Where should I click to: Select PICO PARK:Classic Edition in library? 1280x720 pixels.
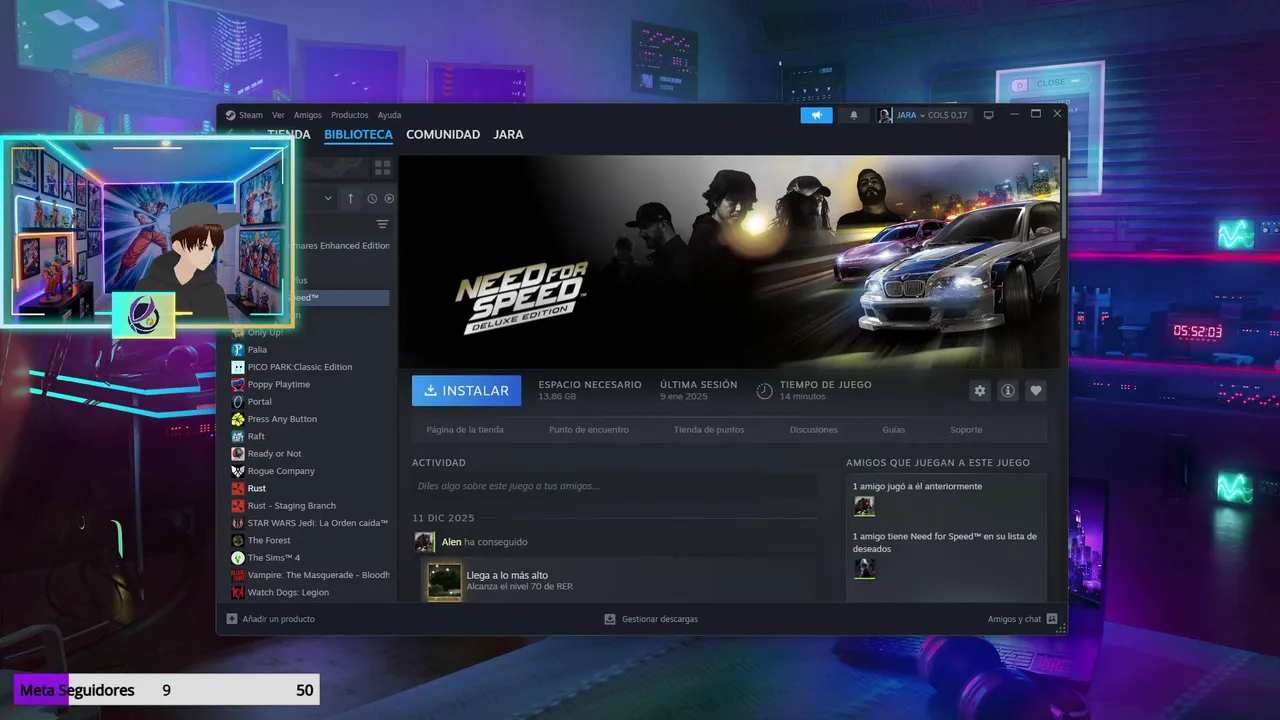pos(300,367)
